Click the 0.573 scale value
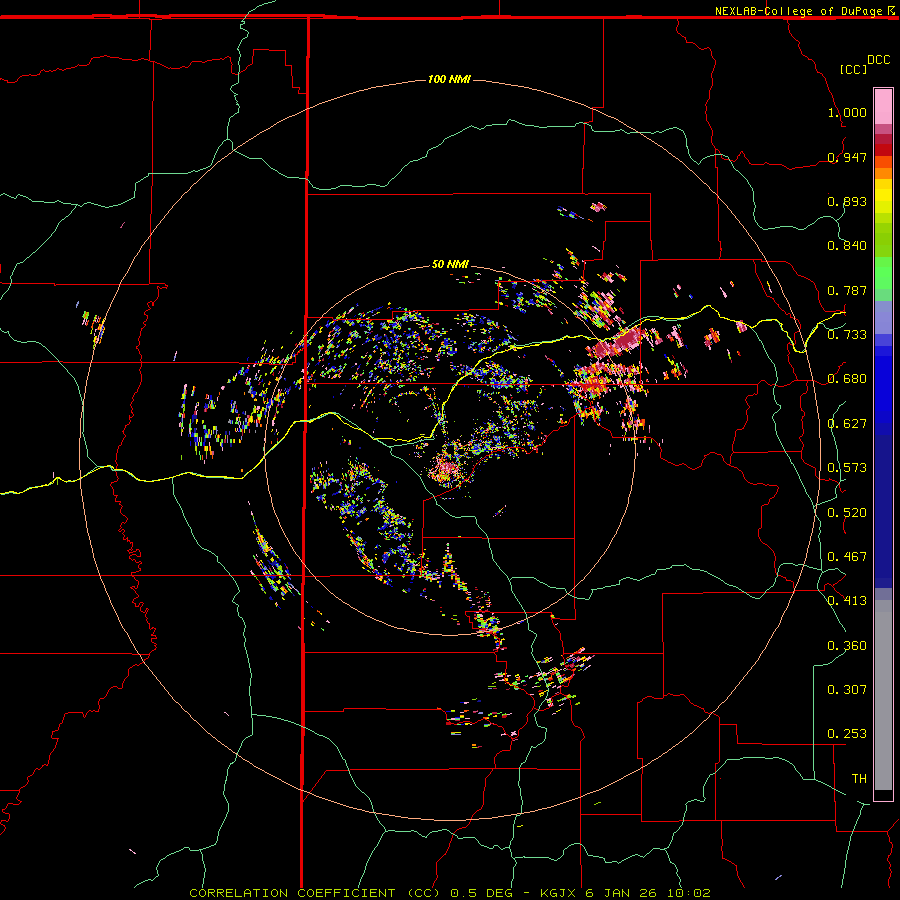The width and height of the screenshot is (900, 900). (847, 468)
